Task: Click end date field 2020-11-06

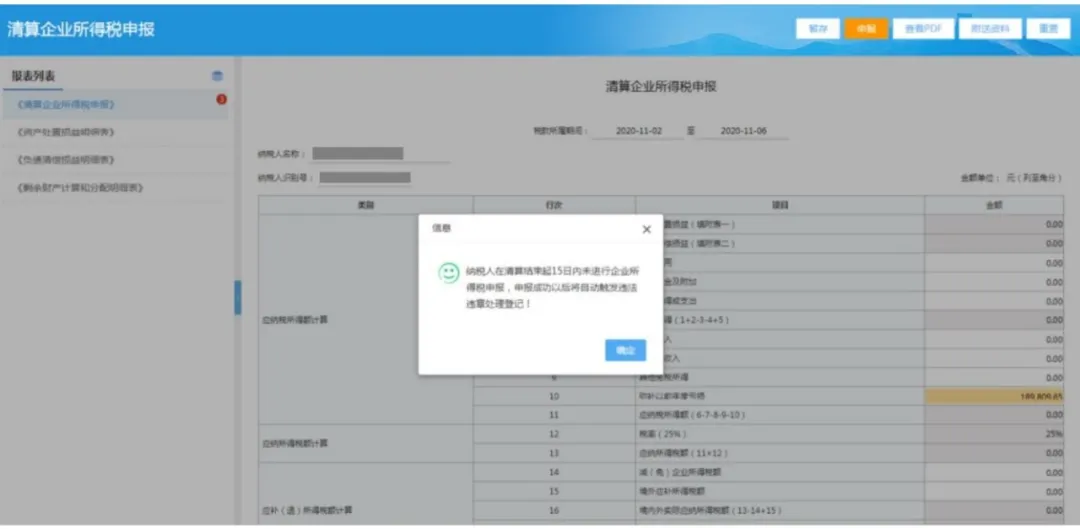Action: (x=743, y=131)
